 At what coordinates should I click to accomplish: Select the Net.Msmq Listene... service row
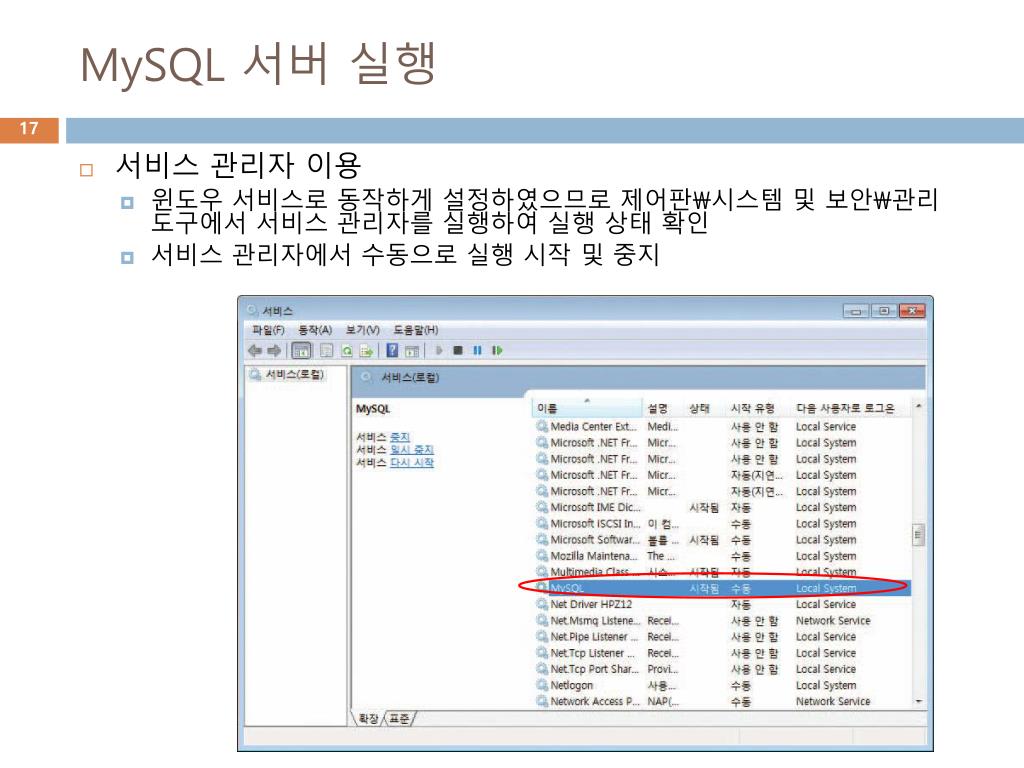(x=722, y=621)
